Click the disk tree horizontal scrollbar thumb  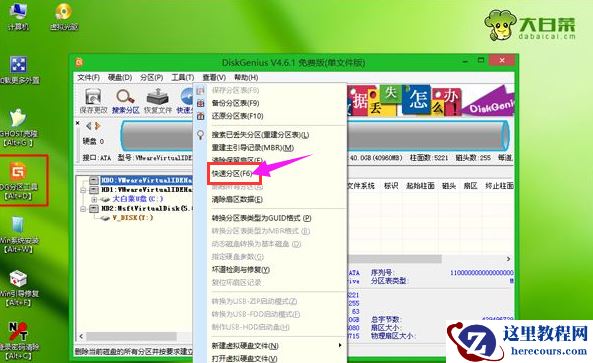[131, 336]
